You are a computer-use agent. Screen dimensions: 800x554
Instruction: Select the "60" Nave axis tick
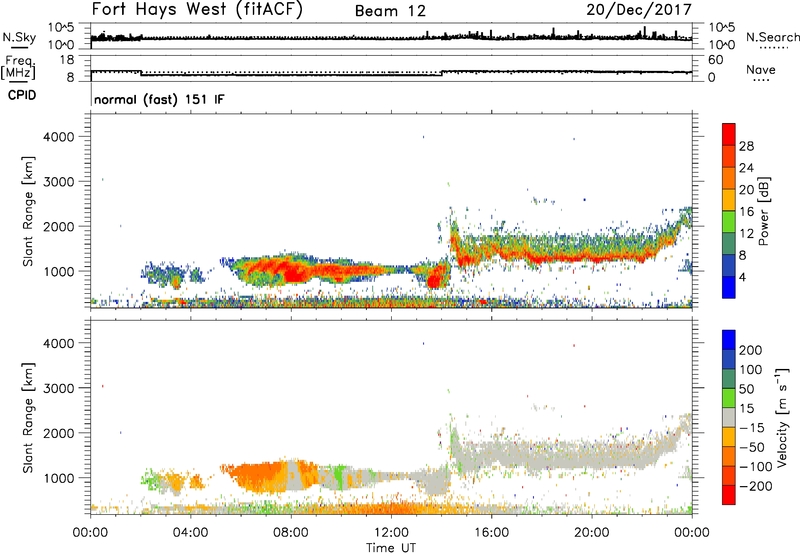tap(716, 60)
